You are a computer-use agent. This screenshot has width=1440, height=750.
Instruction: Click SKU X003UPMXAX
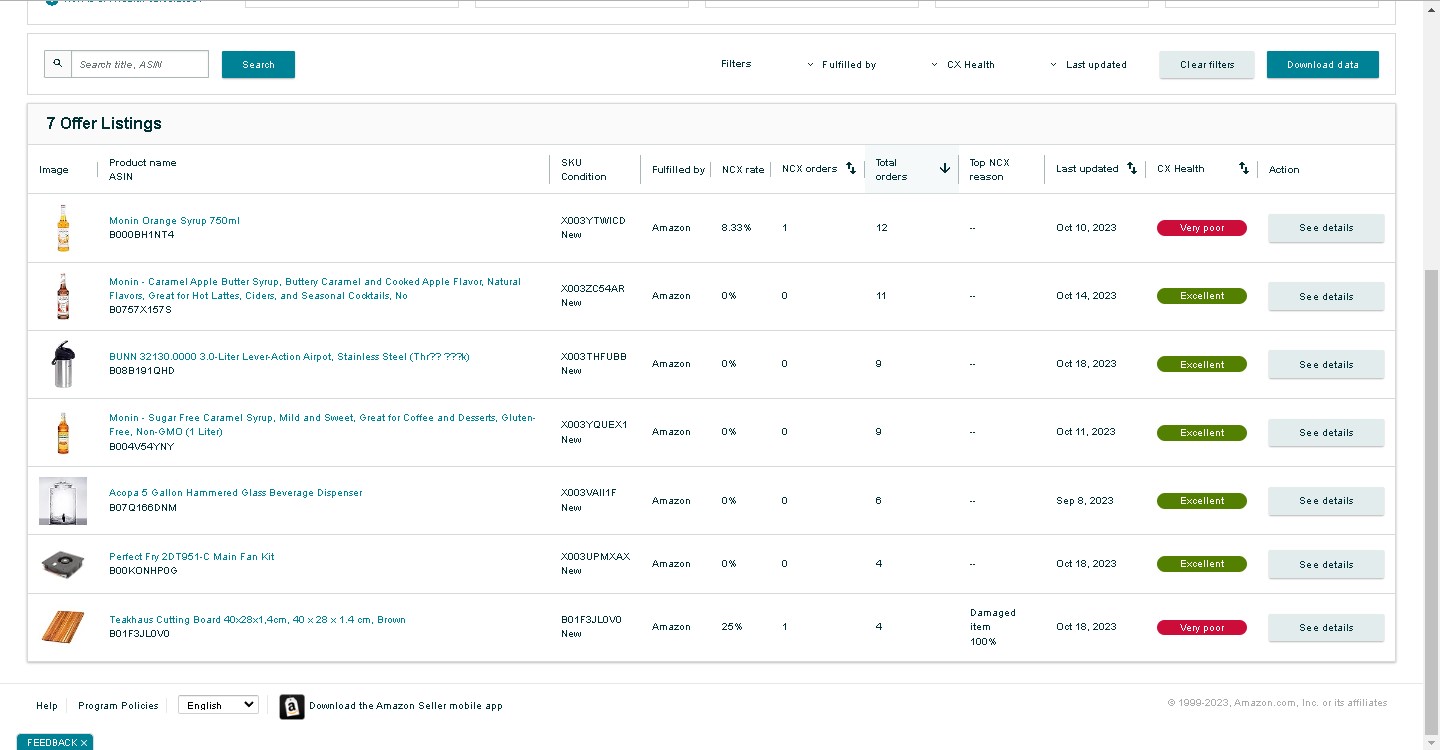[595, 557]
